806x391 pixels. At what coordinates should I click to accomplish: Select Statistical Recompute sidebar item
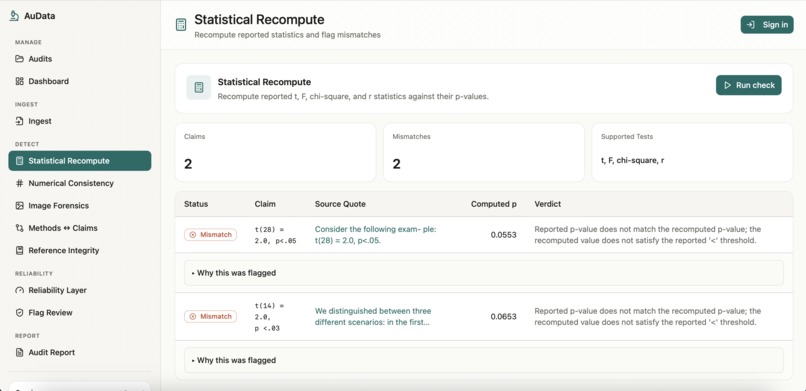[80, 161]
